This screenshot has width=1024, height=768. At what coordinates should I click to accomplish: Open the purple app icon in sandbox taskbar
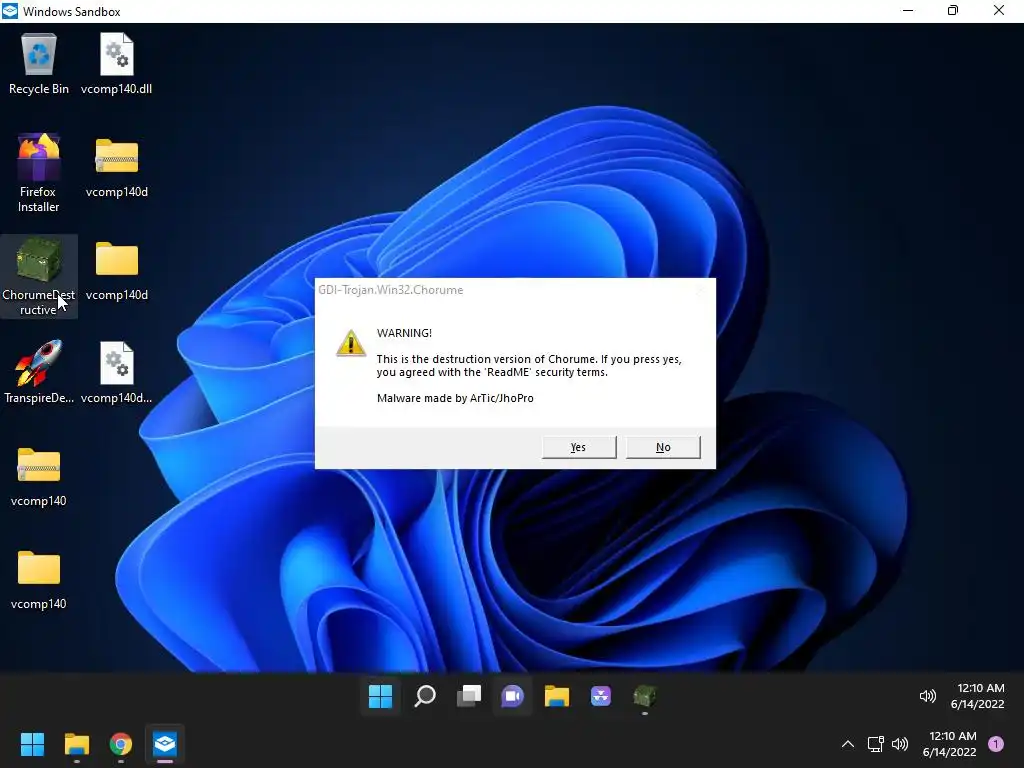point(601,696)
